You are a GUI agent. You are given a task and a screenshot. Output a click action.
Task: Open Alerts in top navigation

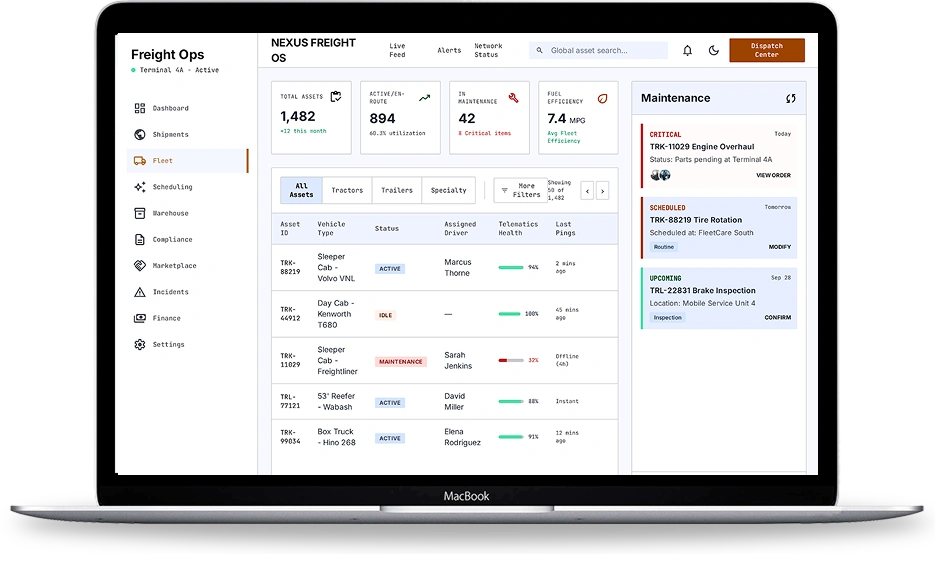click(449, 51)
